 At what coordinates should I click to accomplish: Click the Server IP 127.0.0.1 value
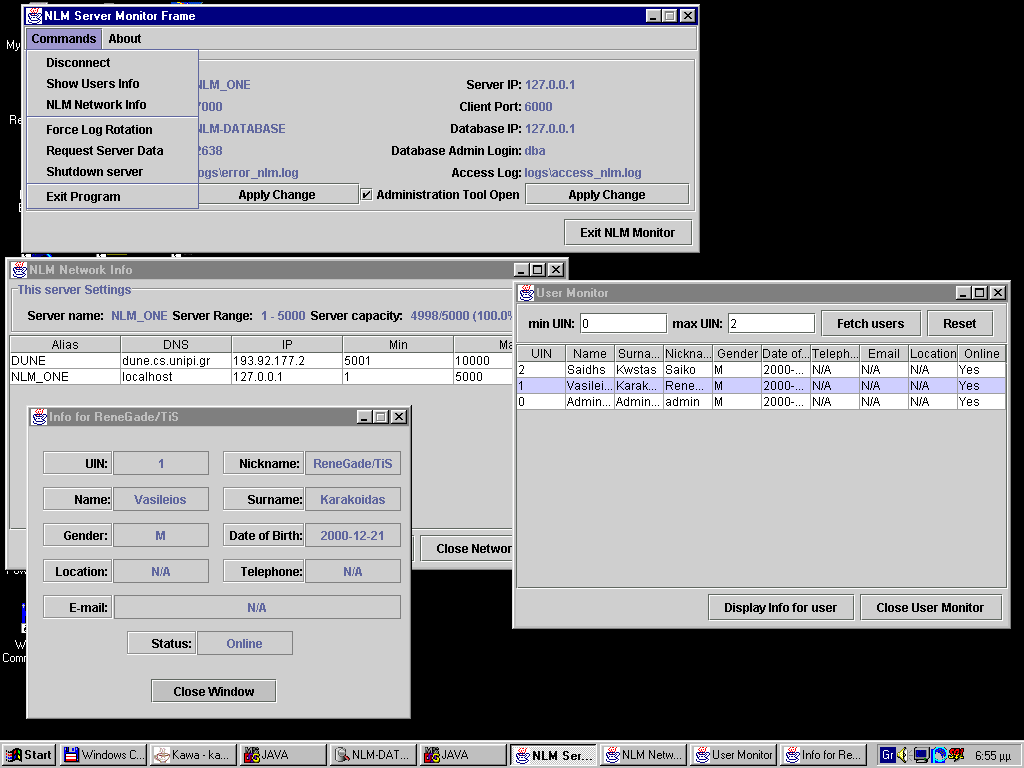click(550, 85)
